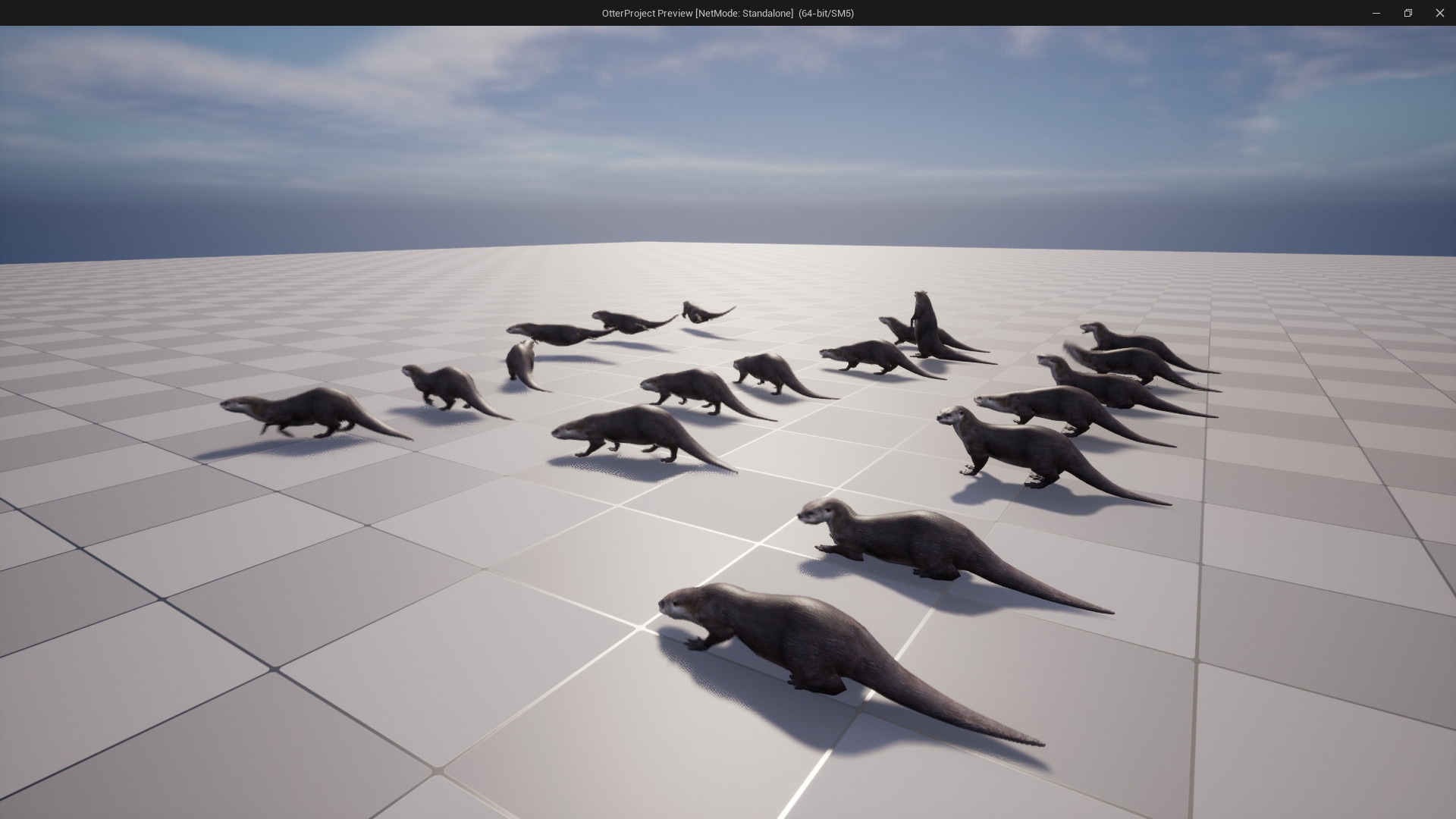Minimize the OtterProject Preview window
This screenshot has width=1456, height=819.
(1376, 13)
